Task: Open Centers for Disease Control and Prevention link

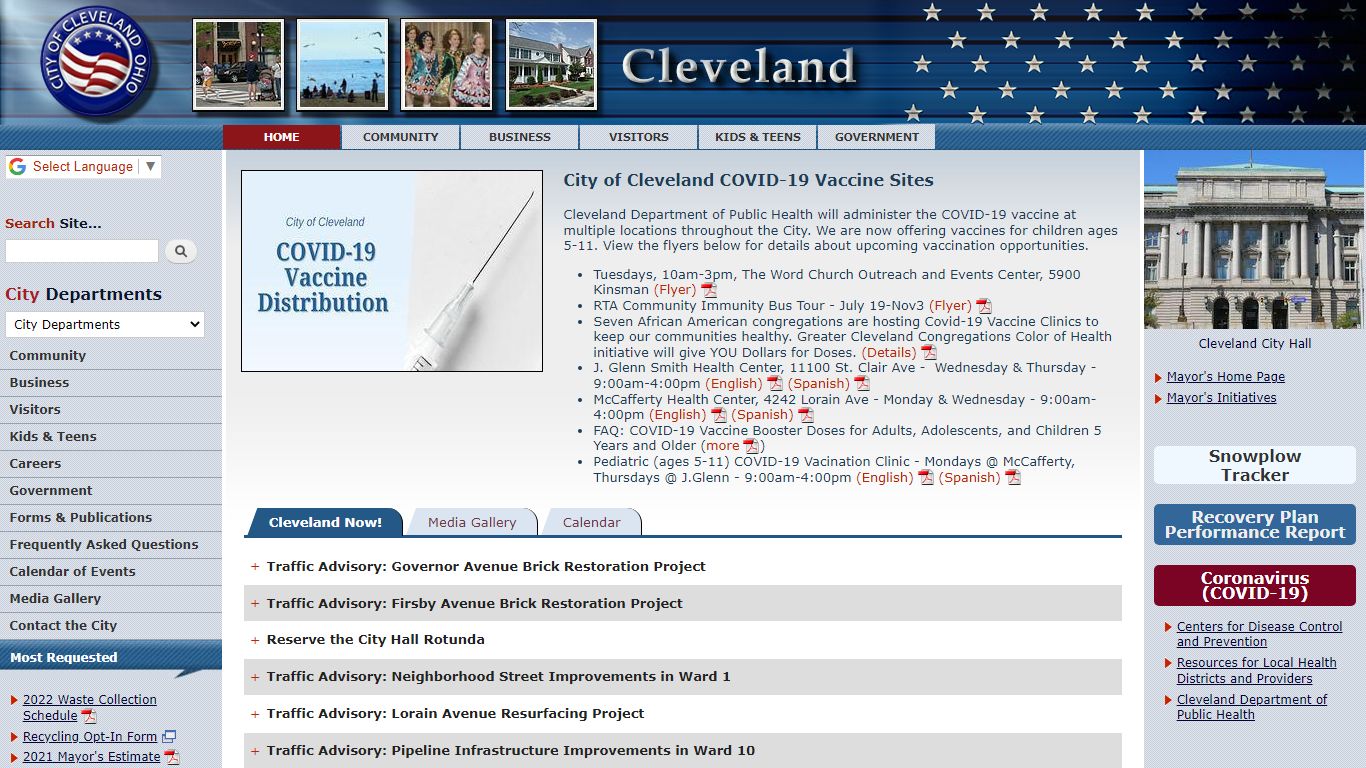Action: pyautogui.click(x=1260, y=634)
